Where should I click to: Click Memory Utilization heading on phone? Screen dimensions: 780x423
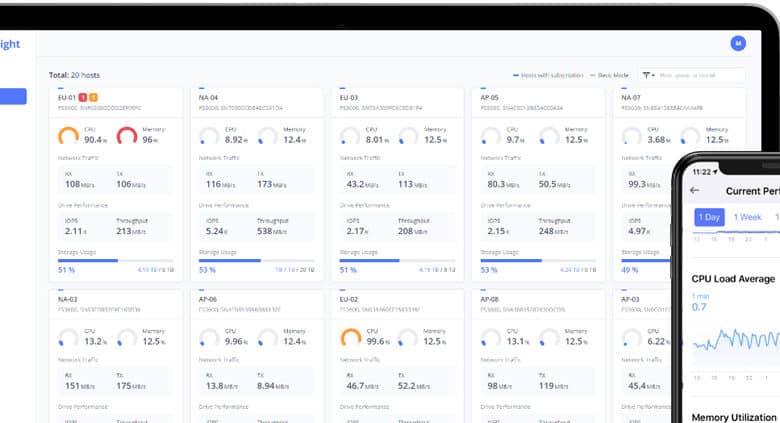click(x=734, y=417)
